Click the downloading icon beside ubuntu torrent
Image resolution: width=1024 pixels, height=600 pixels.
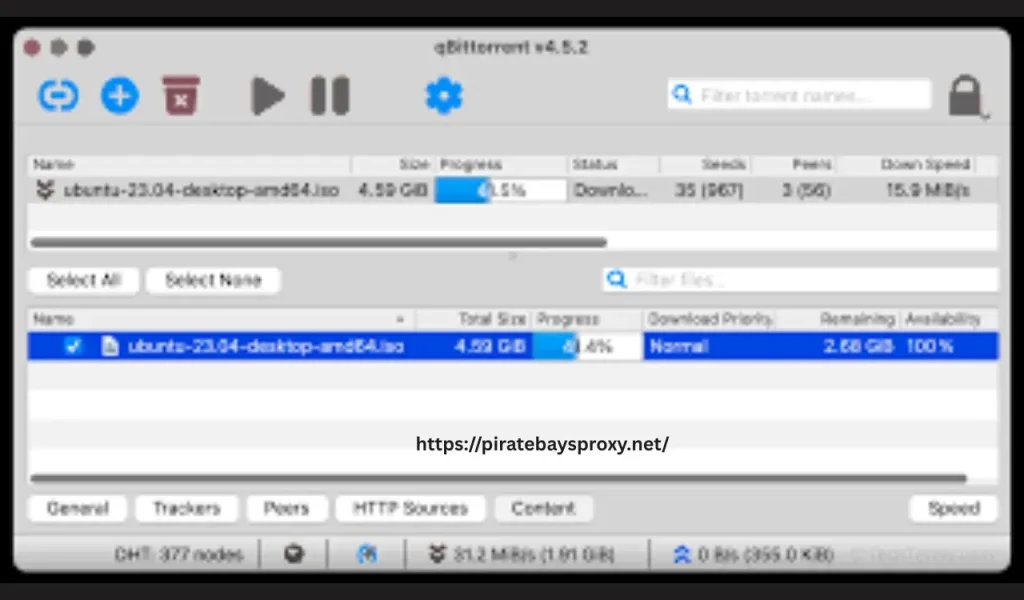(44, 190)
